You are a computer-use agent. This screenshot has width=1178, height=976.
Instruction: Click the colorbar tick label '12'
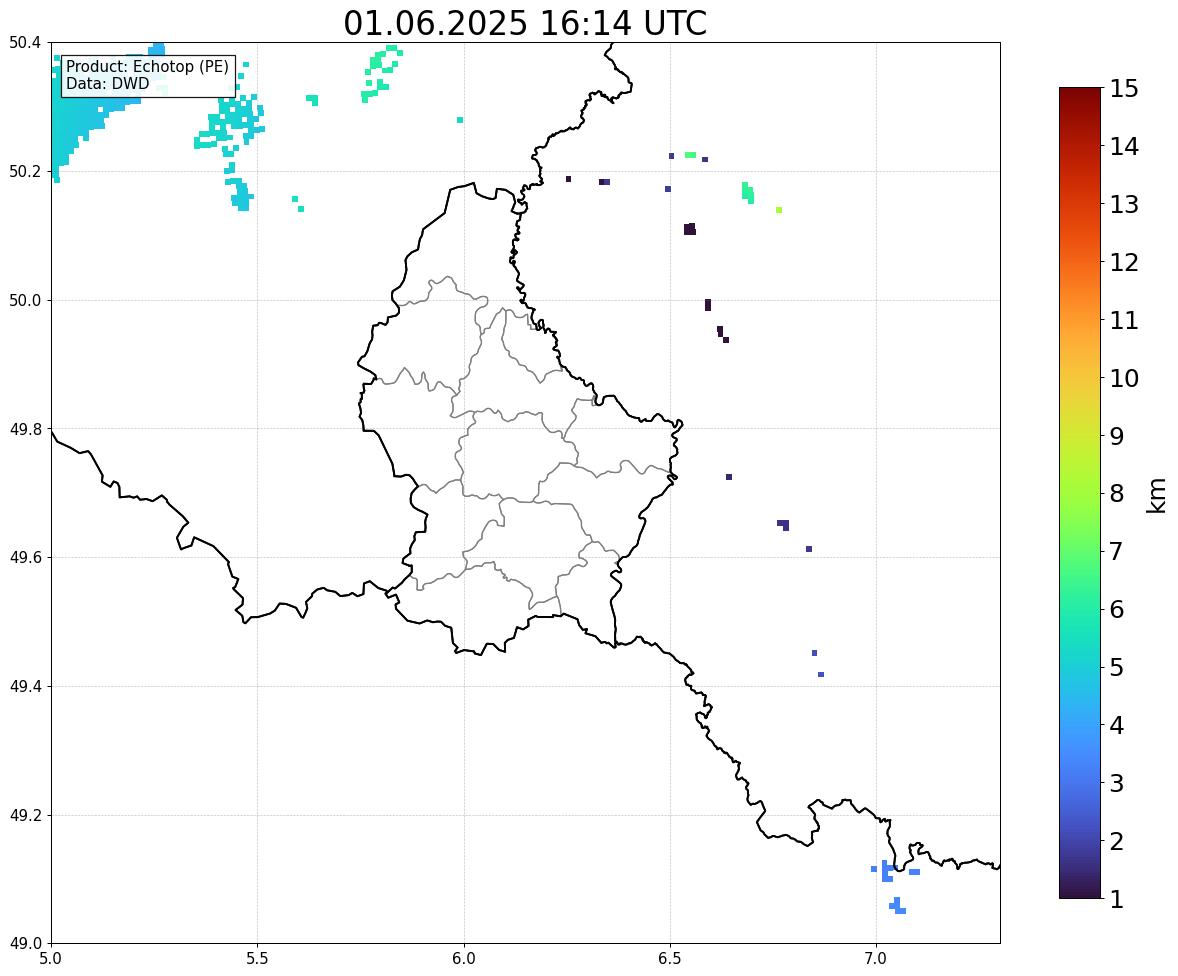1124,262
